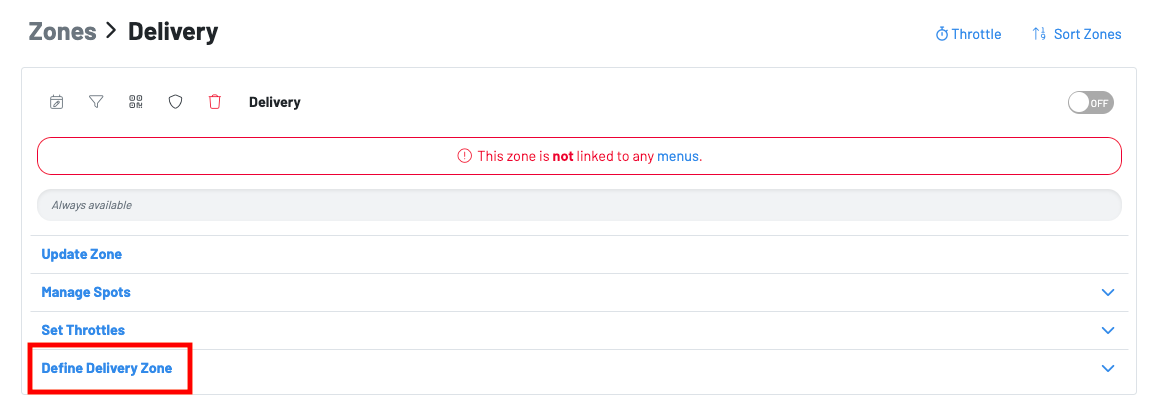Toggle the Delivery zone OFF switch
Viewport: 1159px width, 416px height.
1090,103
